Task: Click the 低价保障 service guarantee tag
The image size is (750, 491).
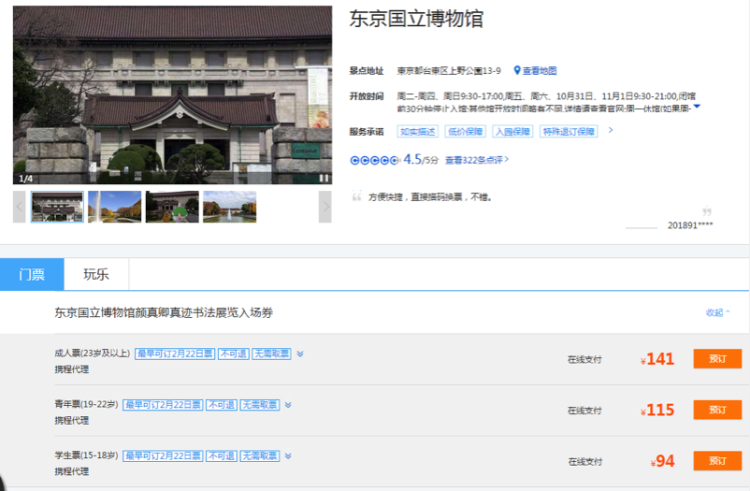Action: point(464,131)
